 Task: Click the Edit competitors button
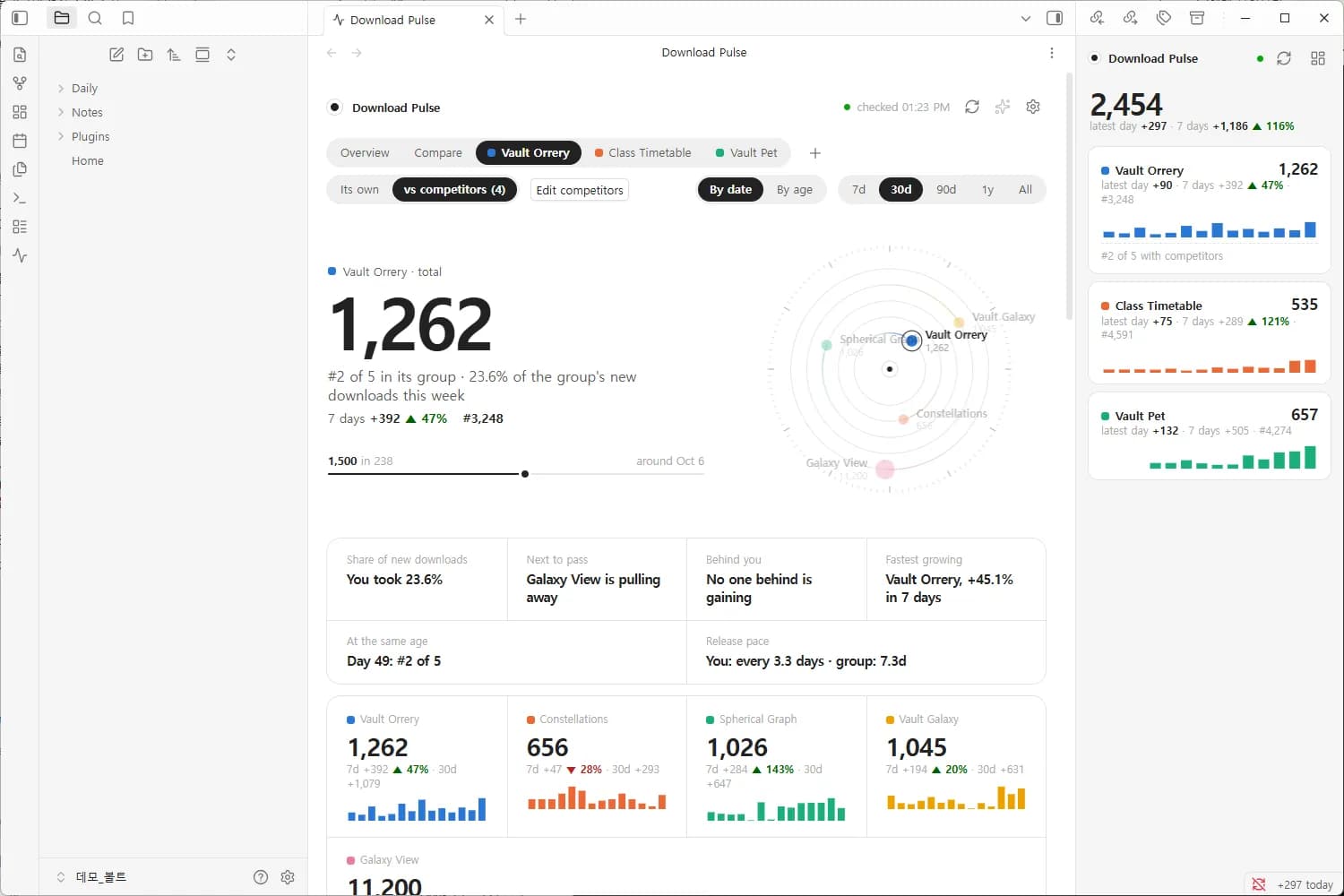click(x=580, y=190)
